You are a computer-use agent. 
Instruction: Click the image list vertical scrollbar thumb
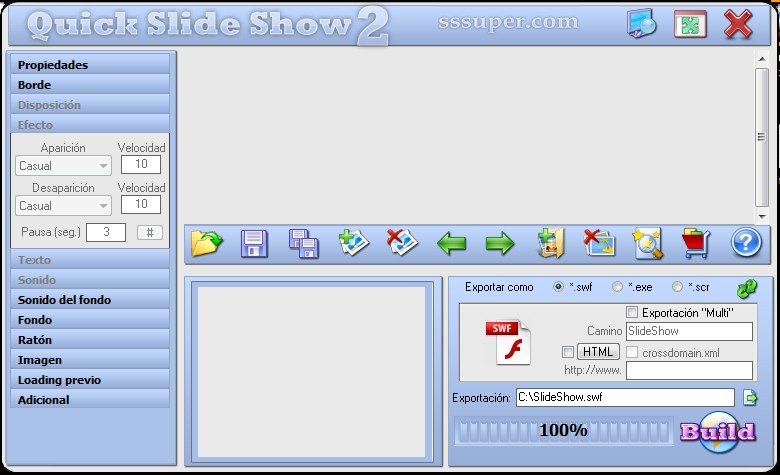click(762, 137)
